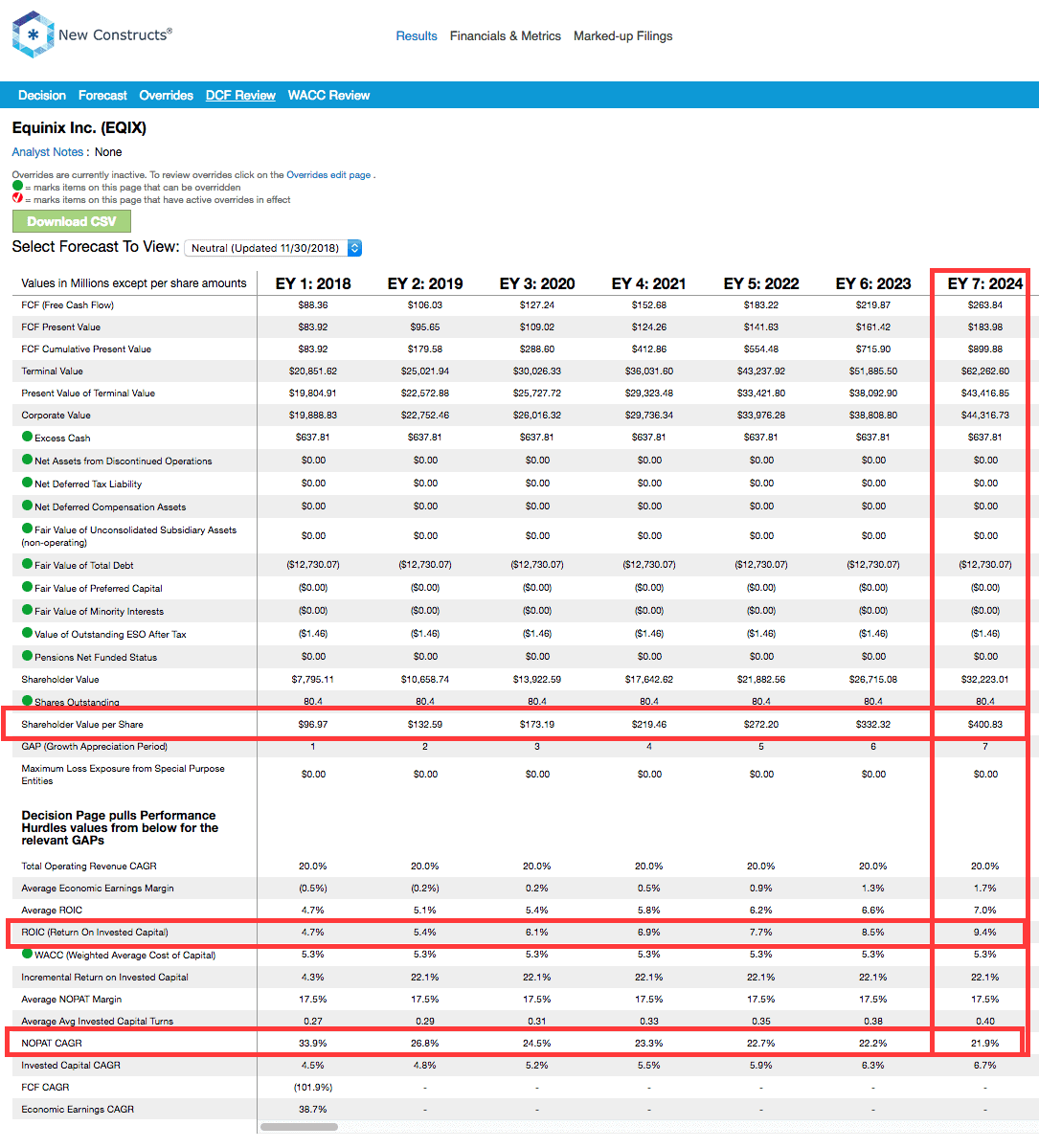Viewport: 1039px width, 1148px height.
Task: Click the (101.9%) FCF CAGR value
Action: [313, 1087]
